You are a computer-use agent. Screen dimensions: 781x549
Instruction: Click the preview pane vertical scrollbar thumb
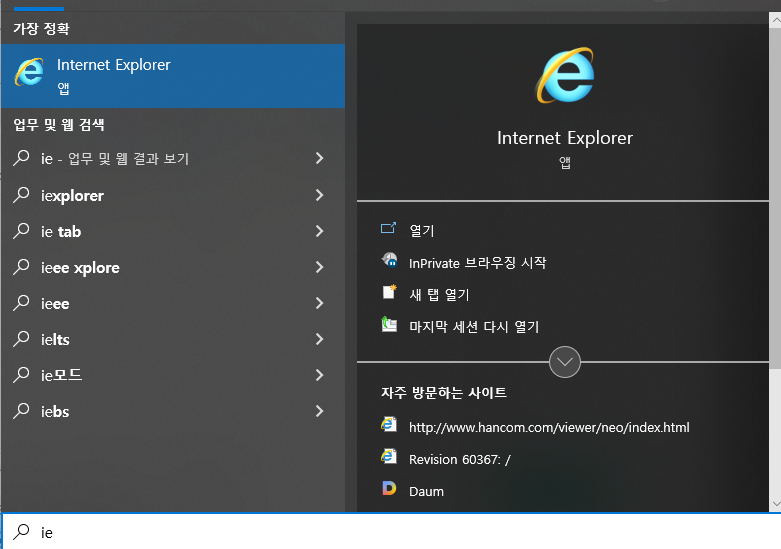[x=775, y=198]
